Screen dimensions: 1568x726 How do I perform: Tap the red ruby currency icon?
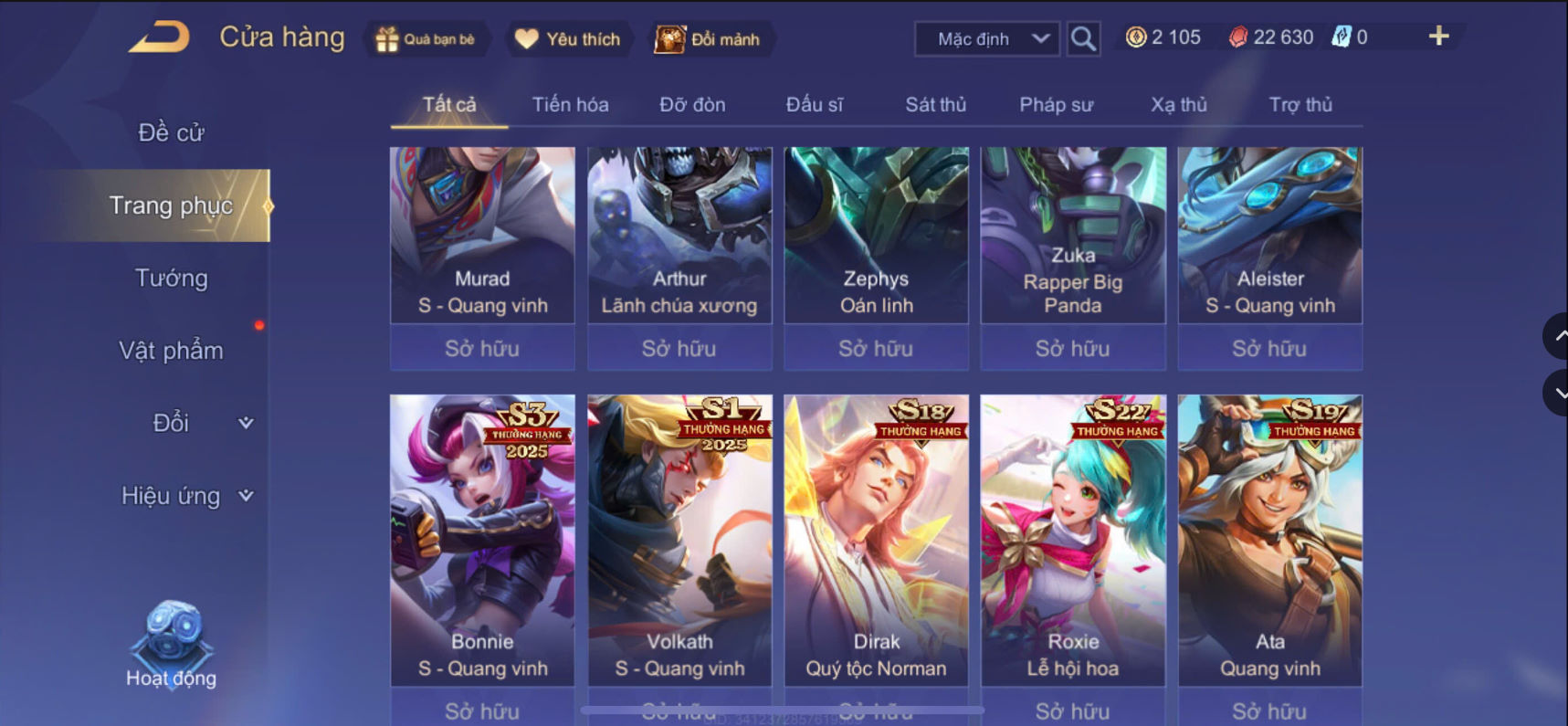pyautogui.click(x=1237, y=37)
